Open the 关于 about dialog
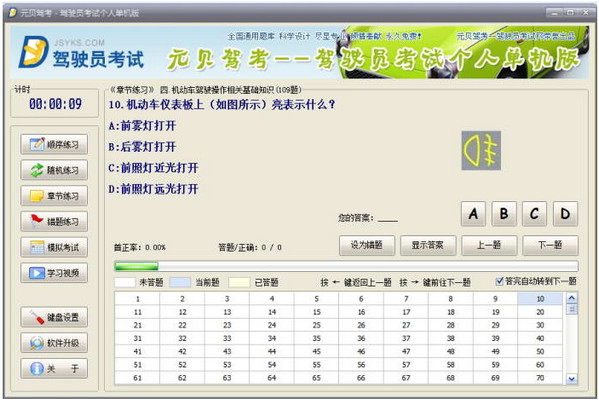This screenshot has width=599, height=405. click(54, 368)
